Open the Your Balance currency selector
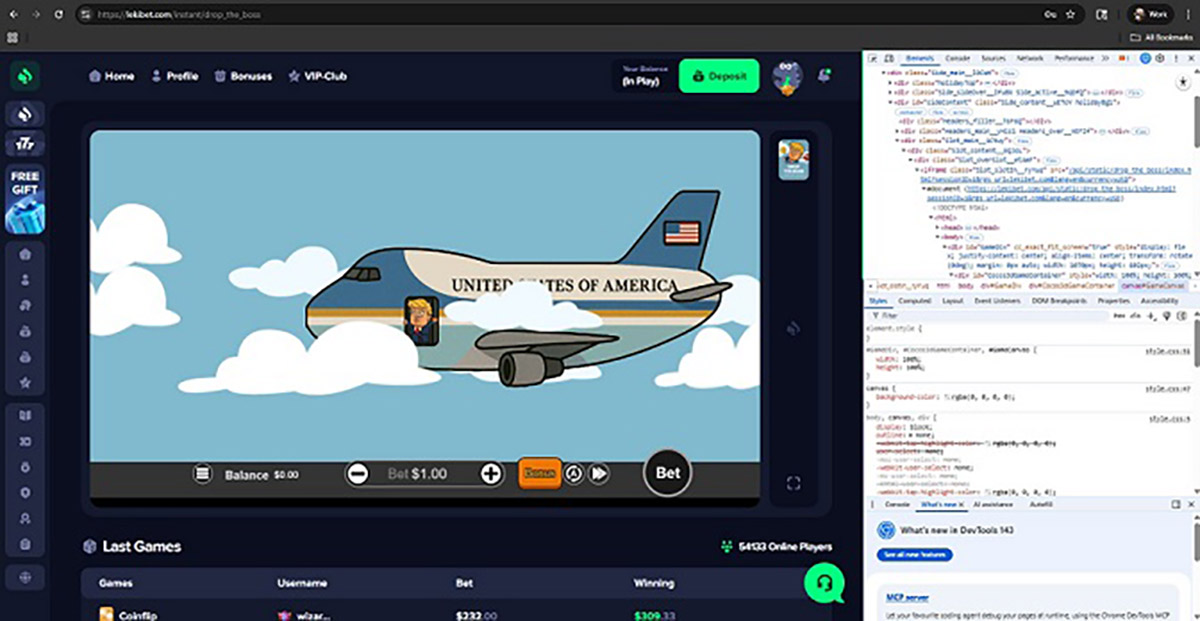 641,76
